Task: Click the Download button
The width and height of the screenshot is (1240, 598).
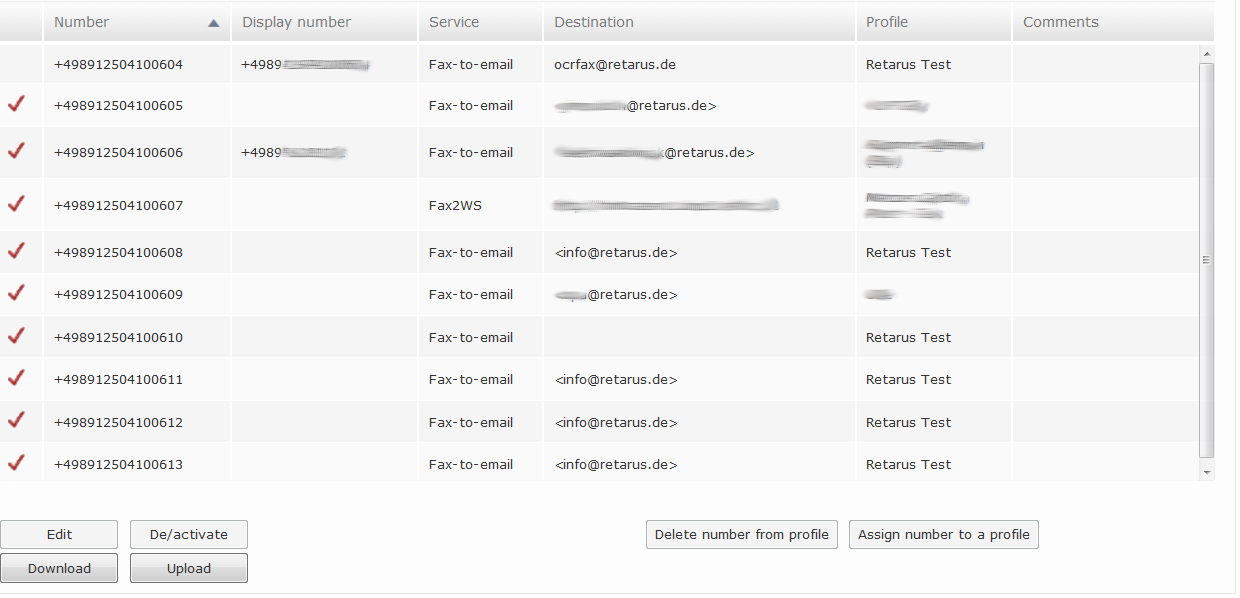Action: tap(59, 568)
